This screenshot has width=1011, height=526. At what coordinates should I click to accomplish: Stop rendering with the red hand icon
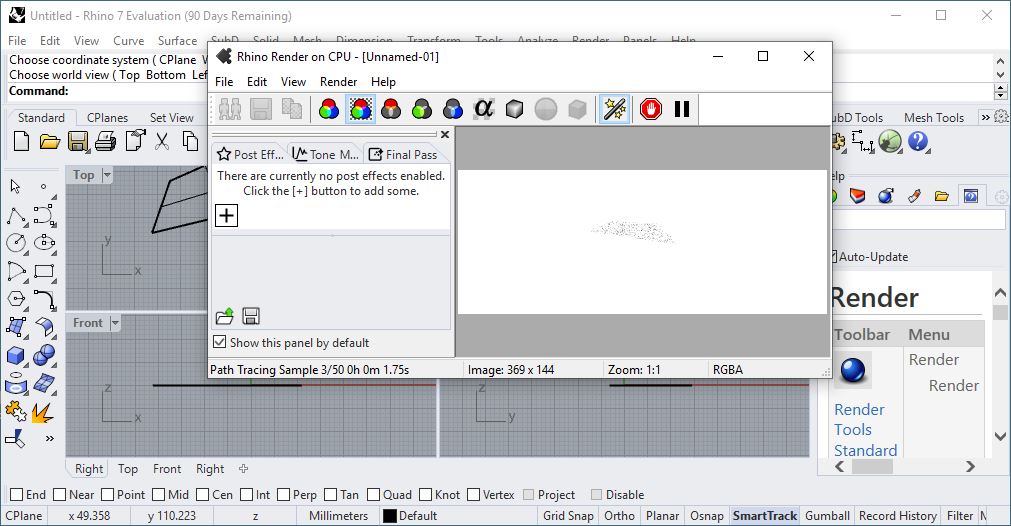[651, 109]
